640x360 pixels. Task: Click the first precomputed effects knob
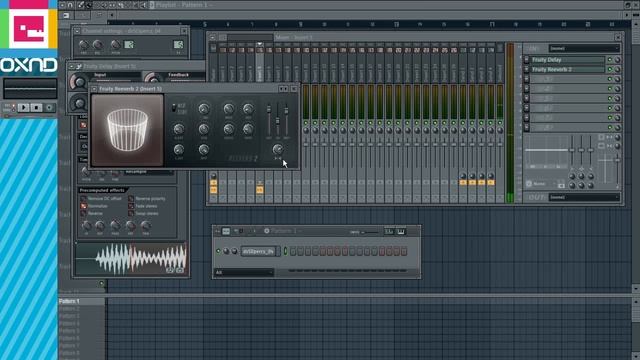[86, 226]
